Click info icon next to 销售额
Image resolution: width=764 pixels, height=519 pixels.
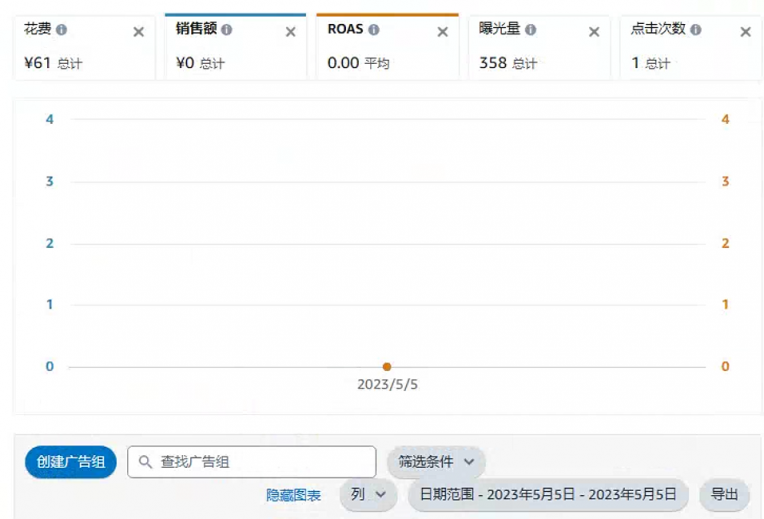[227, 30]
